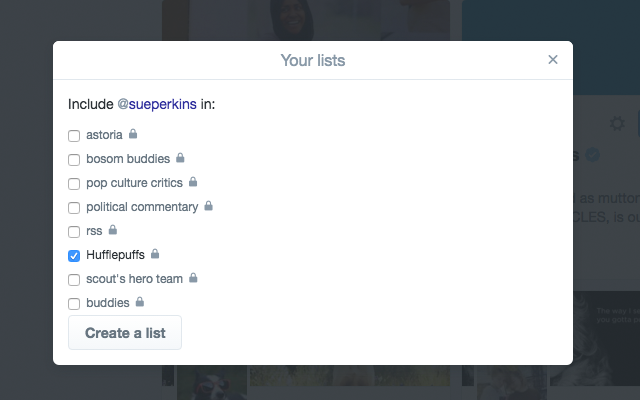Uncheck the Hufflepuffs list checkbox
Viewport: 640px width, 400px height.
coord(74,256)
